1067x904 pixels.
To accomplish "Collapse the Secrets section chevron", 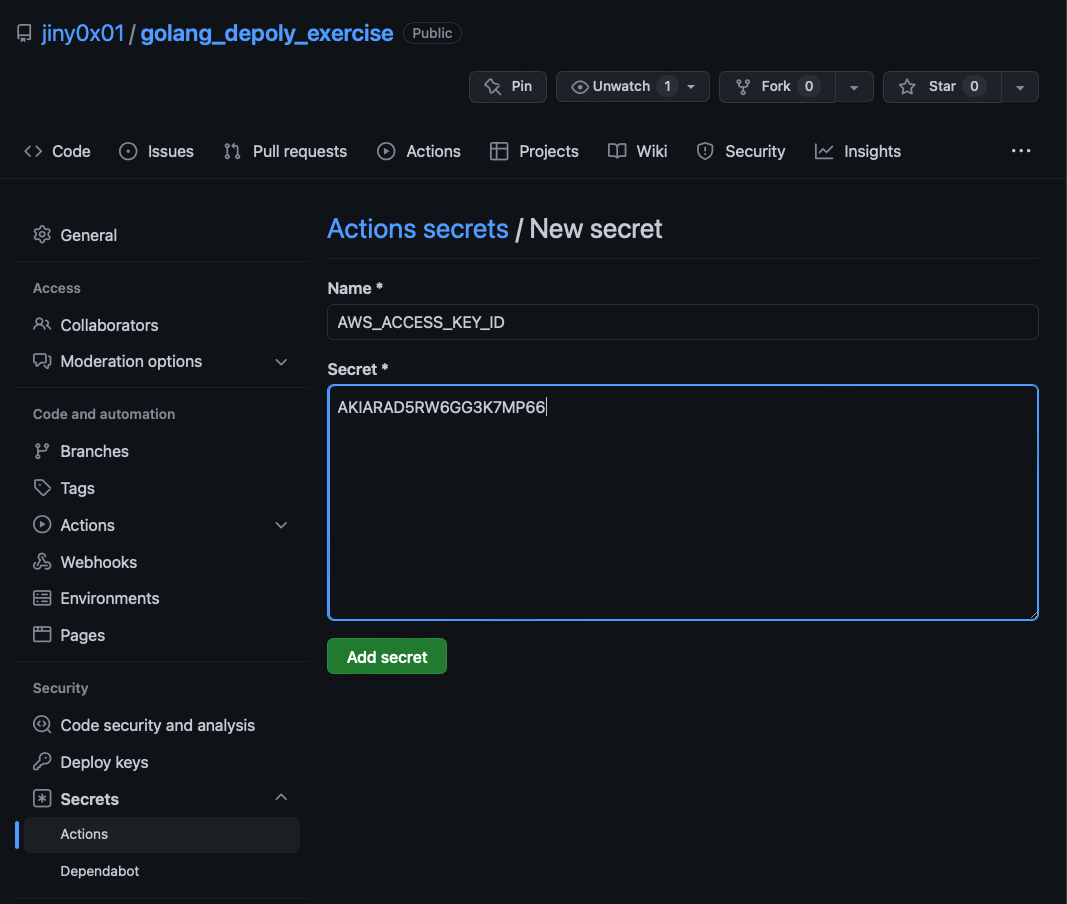I will click(281, 797).
